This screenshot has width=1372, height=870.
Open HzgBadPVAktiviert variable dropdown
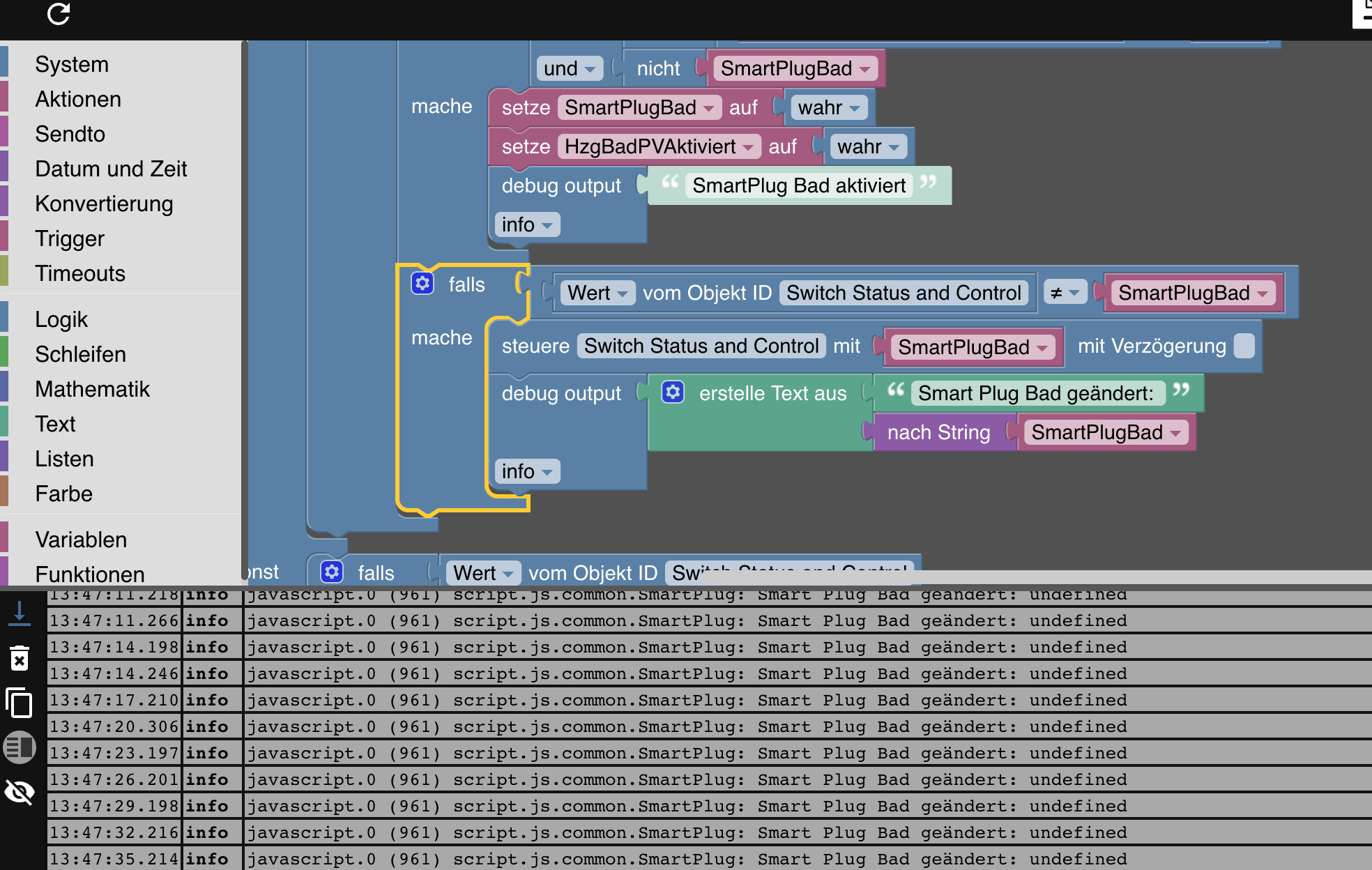coord(660,146)
